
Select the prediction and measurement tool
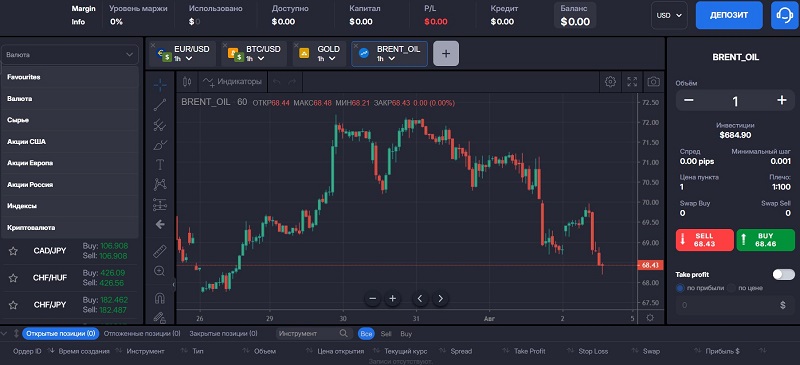(x=160, y=205)
